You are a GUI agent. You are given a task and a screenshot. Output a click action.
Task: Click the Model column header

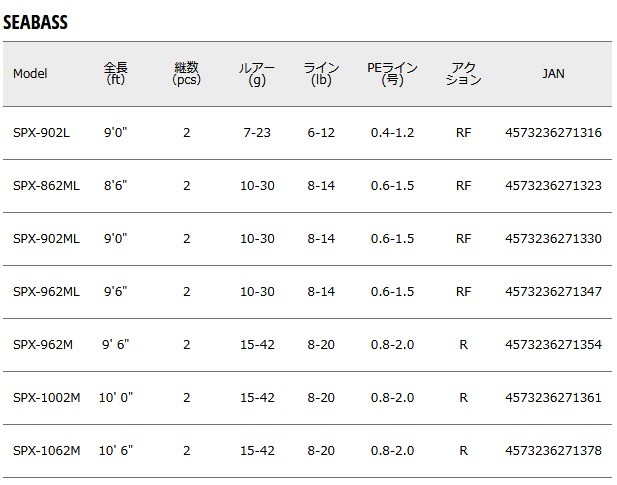pyautogui.click(x=30, y=74)
